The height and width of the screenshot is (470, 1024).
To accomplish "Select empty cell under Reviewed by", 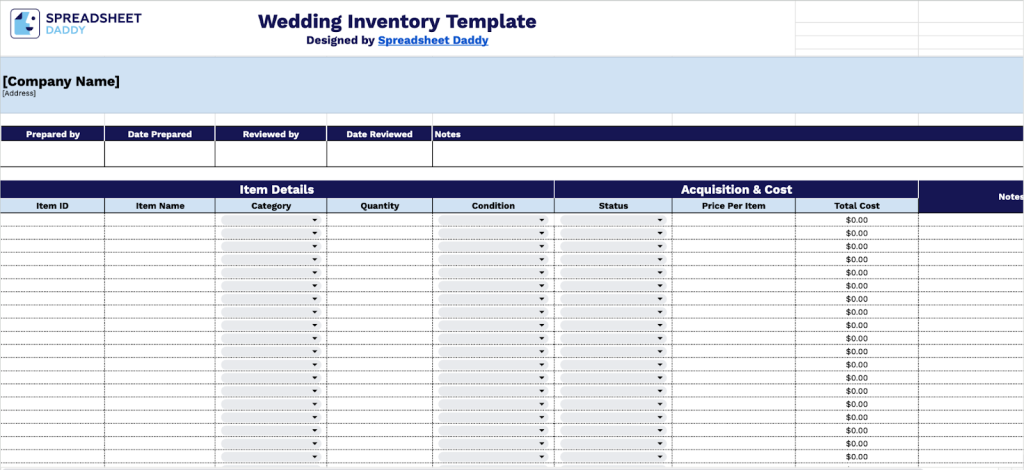I will (x=270, y=154).
